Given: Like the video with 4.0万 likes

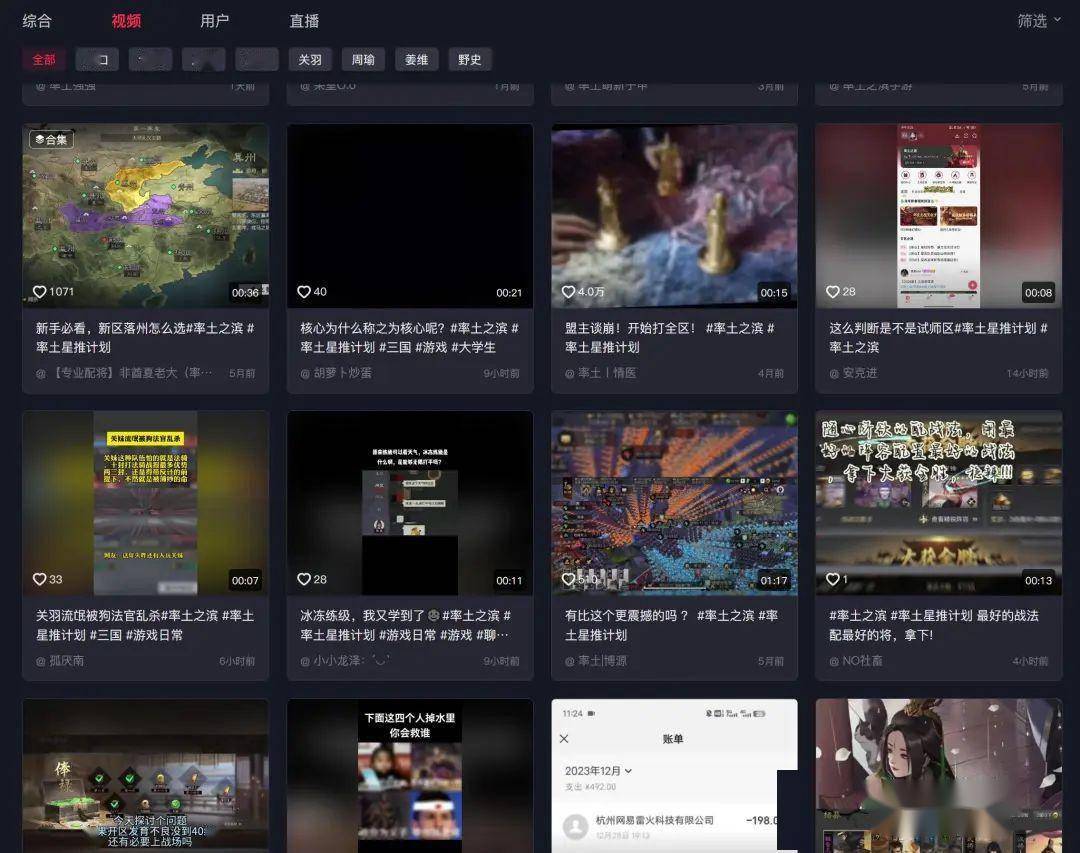Looking at the screenshot, I should point(568,292).
